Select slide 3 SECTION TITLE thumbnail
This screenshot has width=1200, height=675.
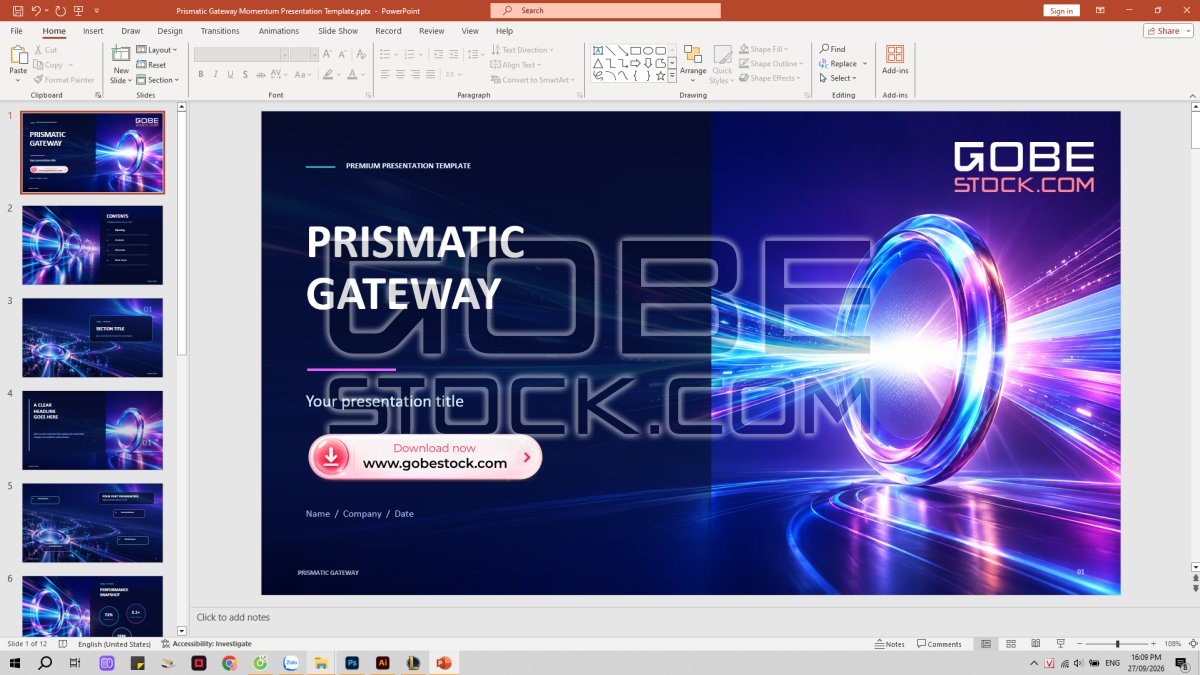(x=92, y=337)
